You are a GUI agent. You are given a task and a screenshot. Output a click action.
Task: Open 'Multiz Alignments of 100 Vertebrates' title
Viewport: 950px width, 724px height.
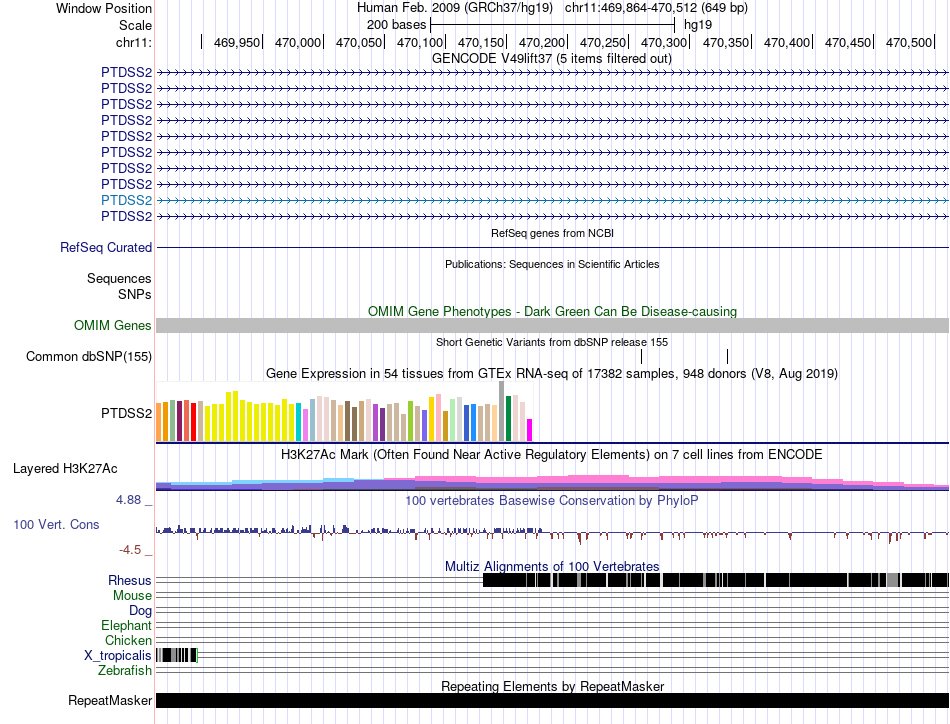(x=552, y=566)
